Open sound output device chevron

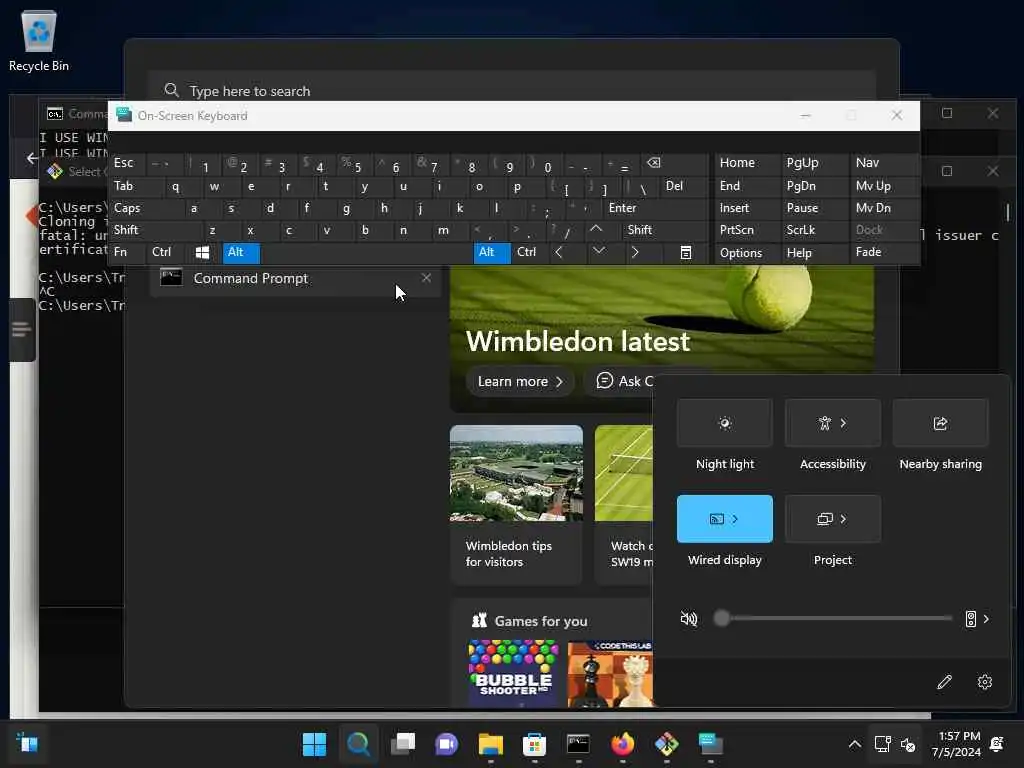click(x=986, y=618)
